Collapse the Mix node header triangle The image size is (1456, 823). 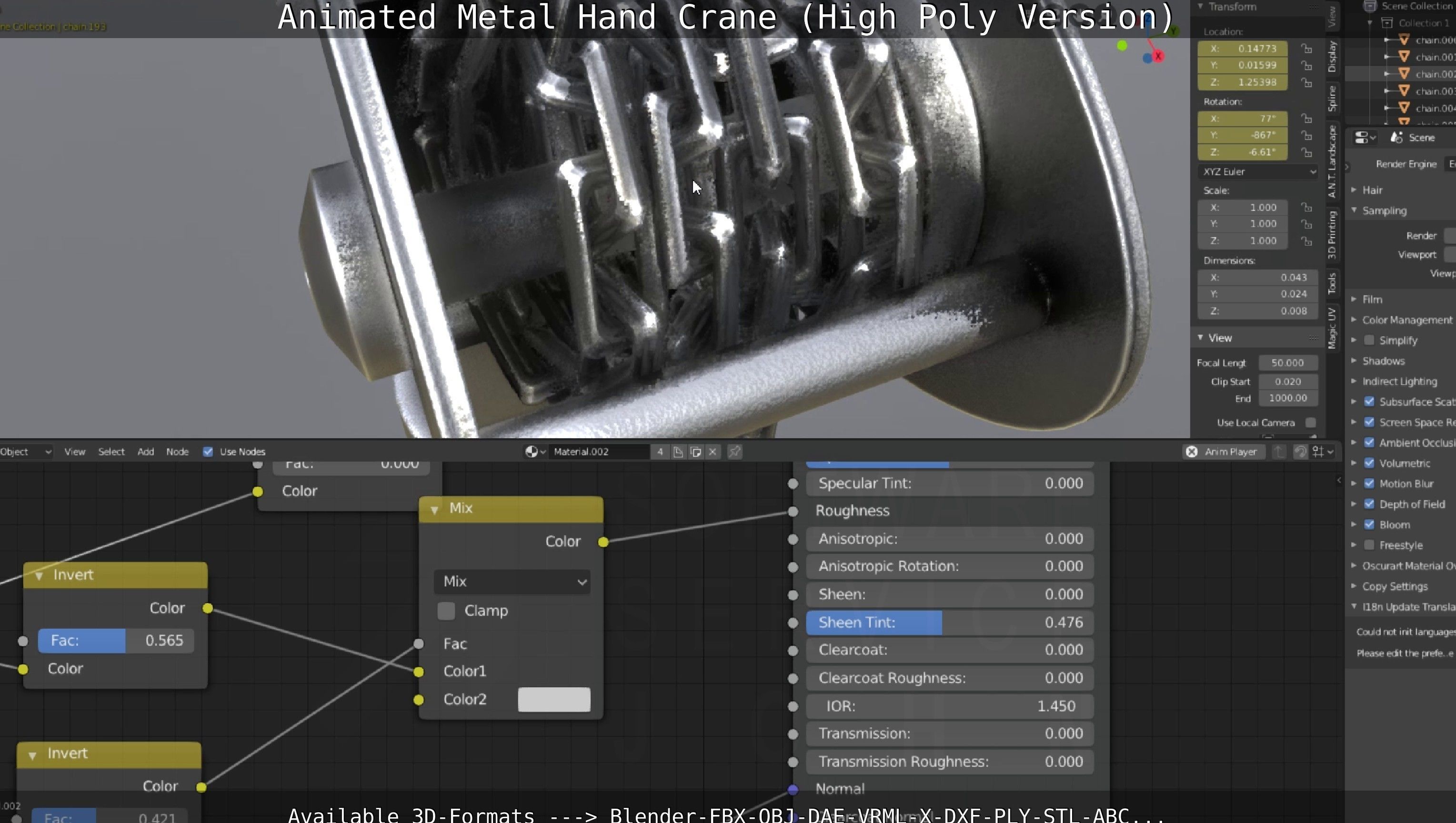(434, 509)
